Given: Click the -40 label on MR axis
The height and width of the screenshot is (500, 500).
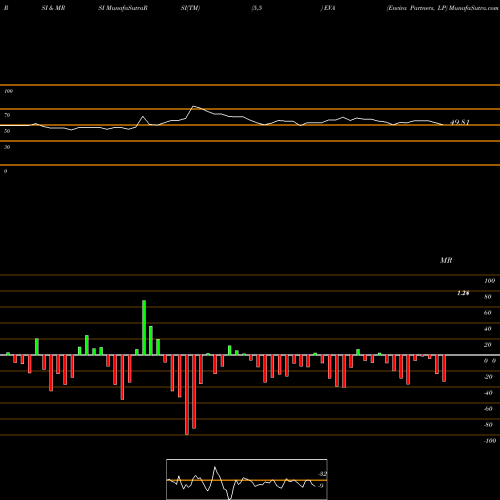Looking at the screenshot, I should pyautogui.click(x=488, y=393).
